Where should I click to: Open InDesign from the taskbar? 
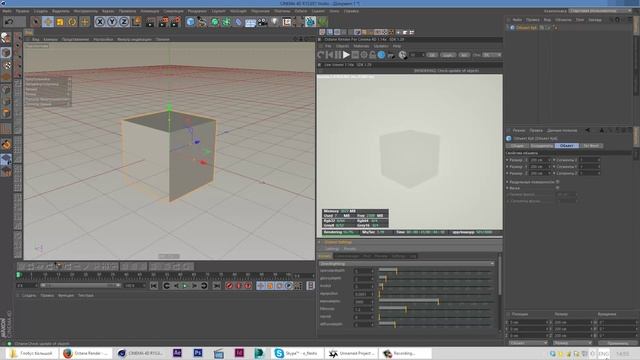pyautogui.click(x=239, y=353)
